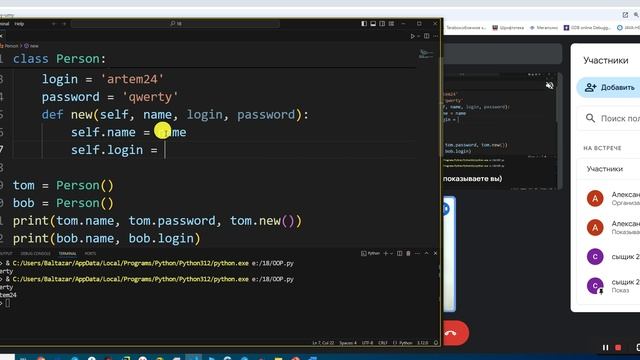Switch to the DEBUG CONSOLE tab
Image resolution: width=640 pixels, height=360 pixels.
(36, 253)
